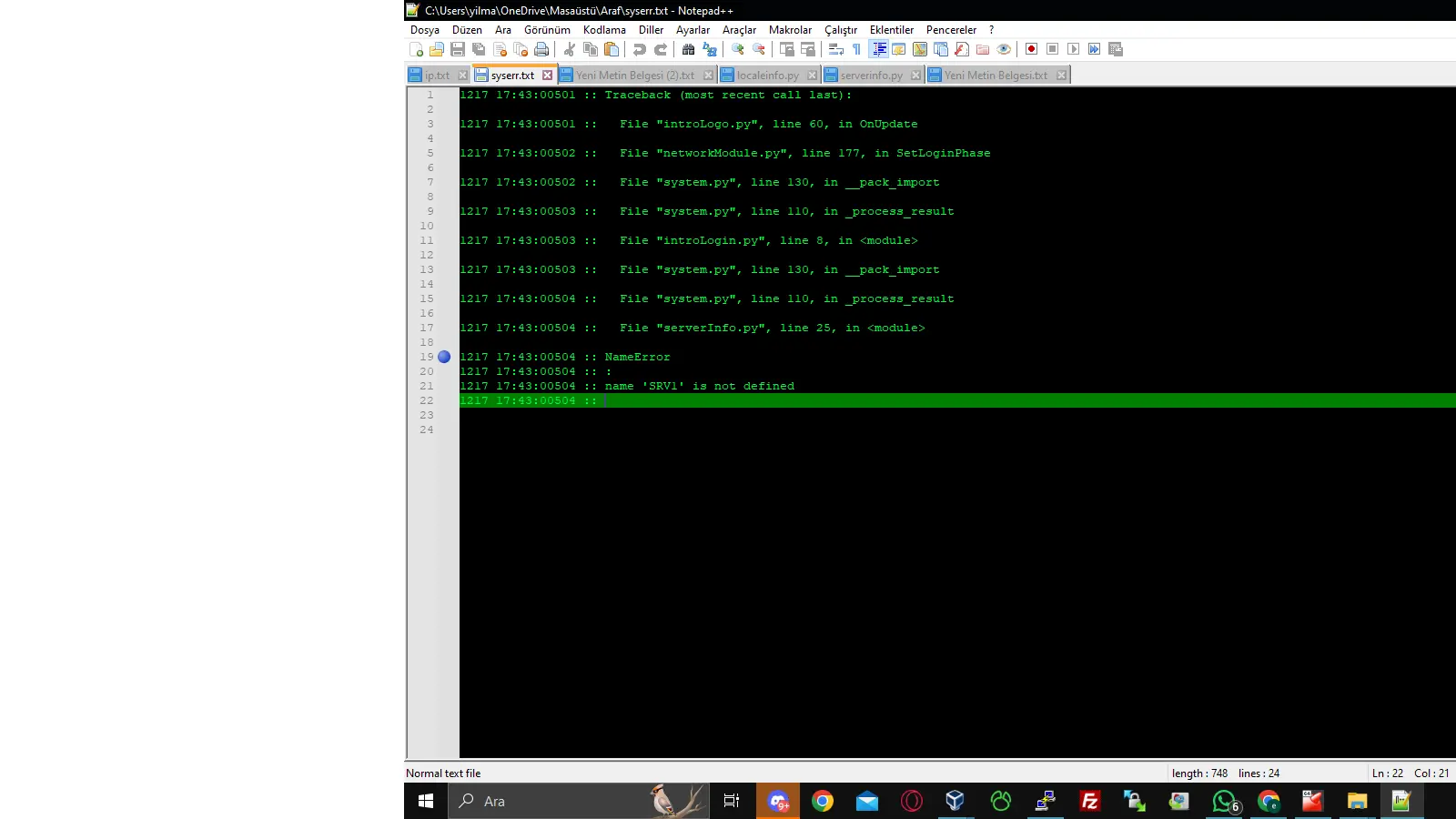1456x819 pixels.
Task: Close the current document via the toolbar
Action: coord(500,49)
